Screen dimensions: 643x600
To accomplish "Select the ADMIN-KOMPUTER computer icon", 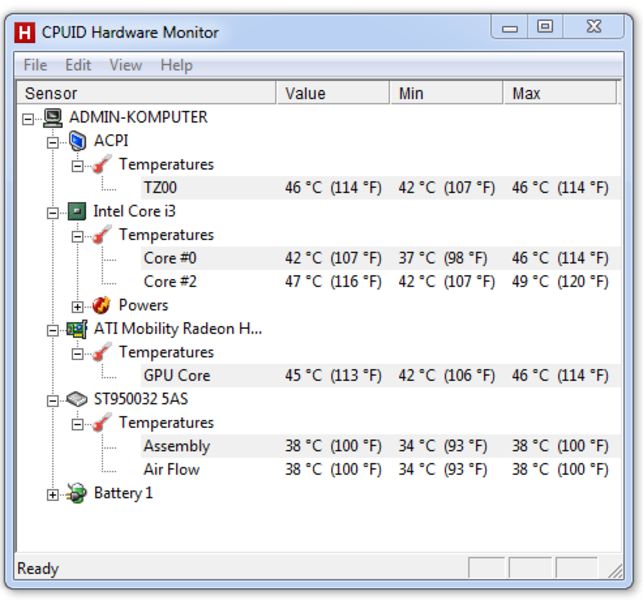I will (53, 118).
